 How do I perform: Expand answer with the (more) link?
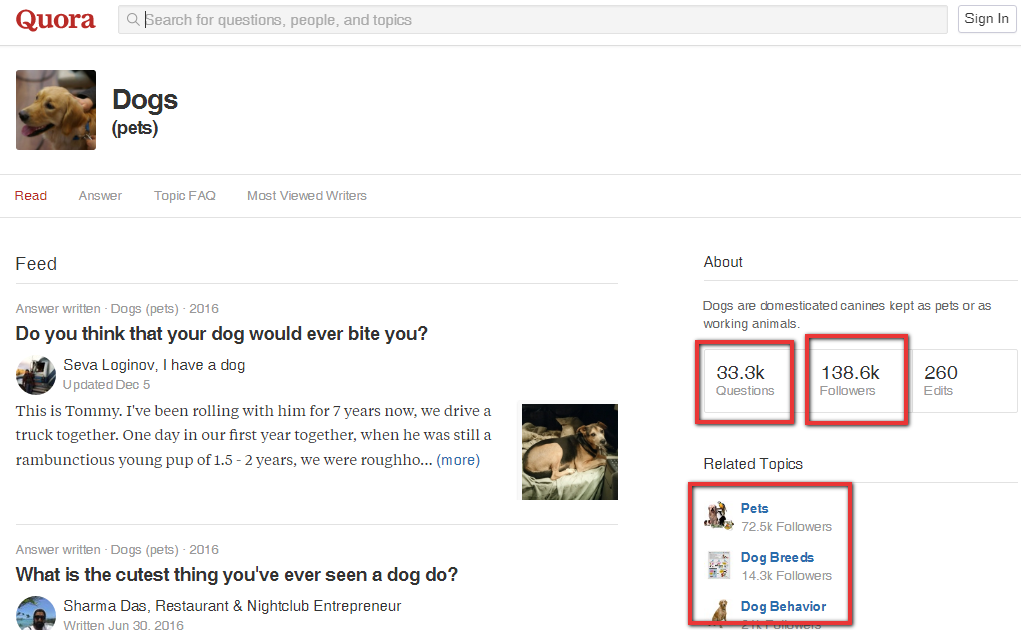tap(458, 460)
